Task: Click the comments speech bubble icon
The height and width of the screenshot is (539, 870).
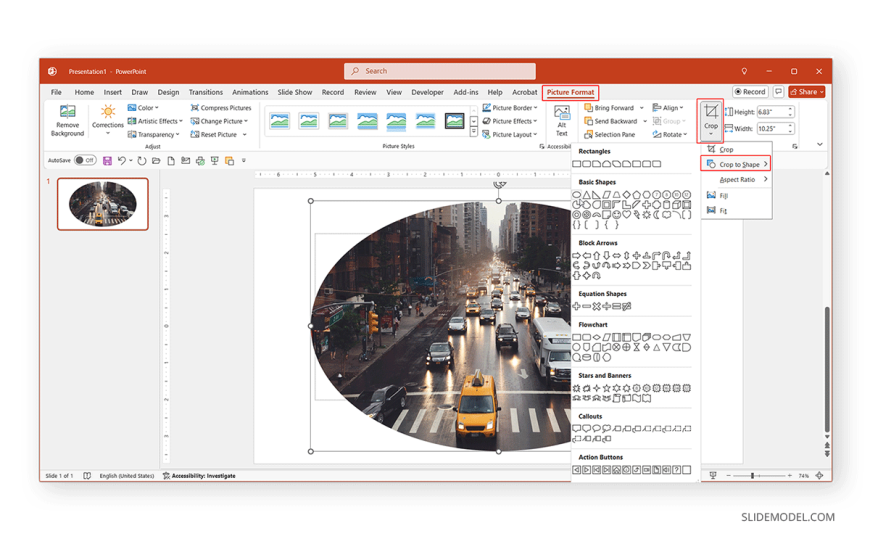Action: [778, 92]
